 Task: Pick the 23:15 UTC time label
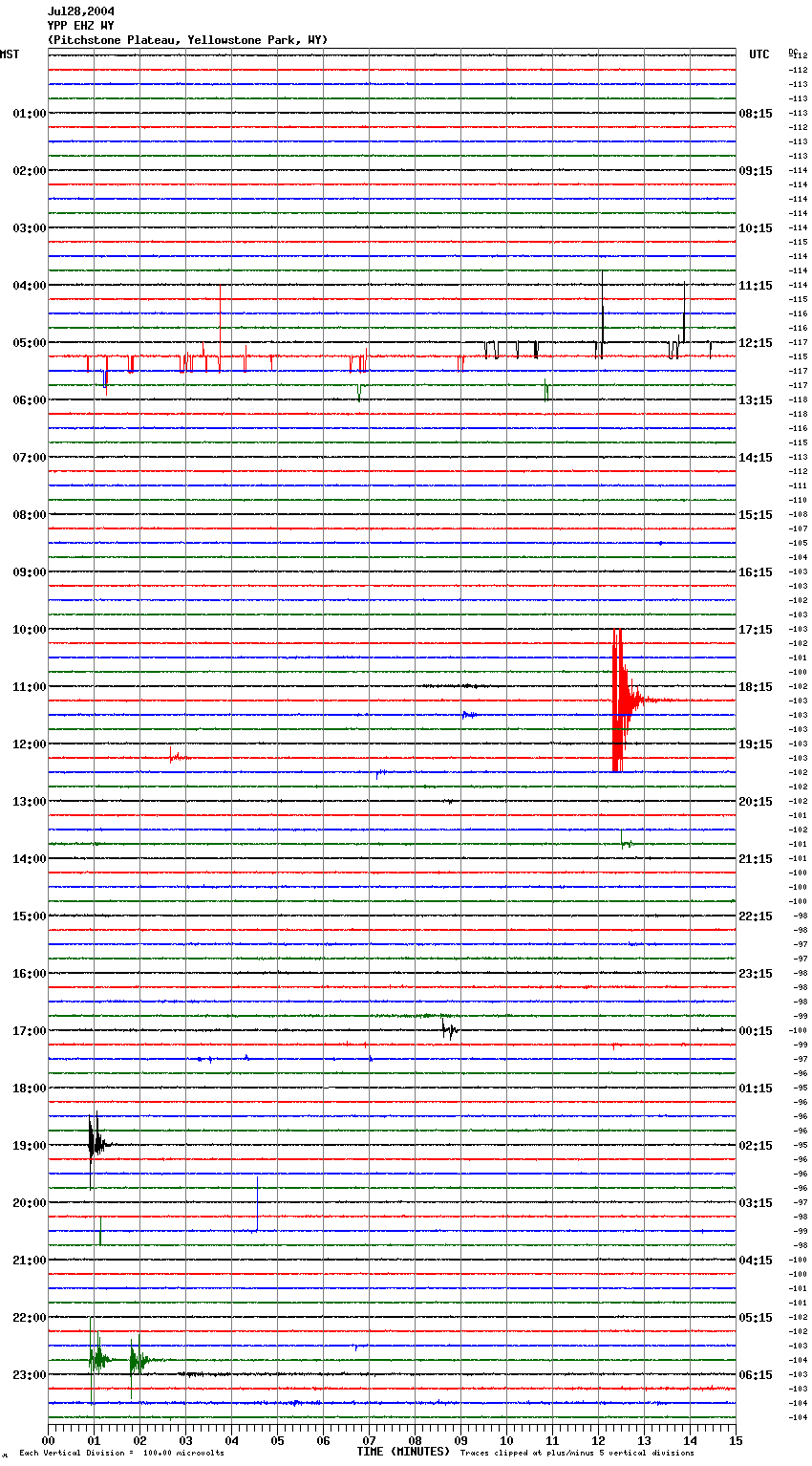click(x=756, y=974)
